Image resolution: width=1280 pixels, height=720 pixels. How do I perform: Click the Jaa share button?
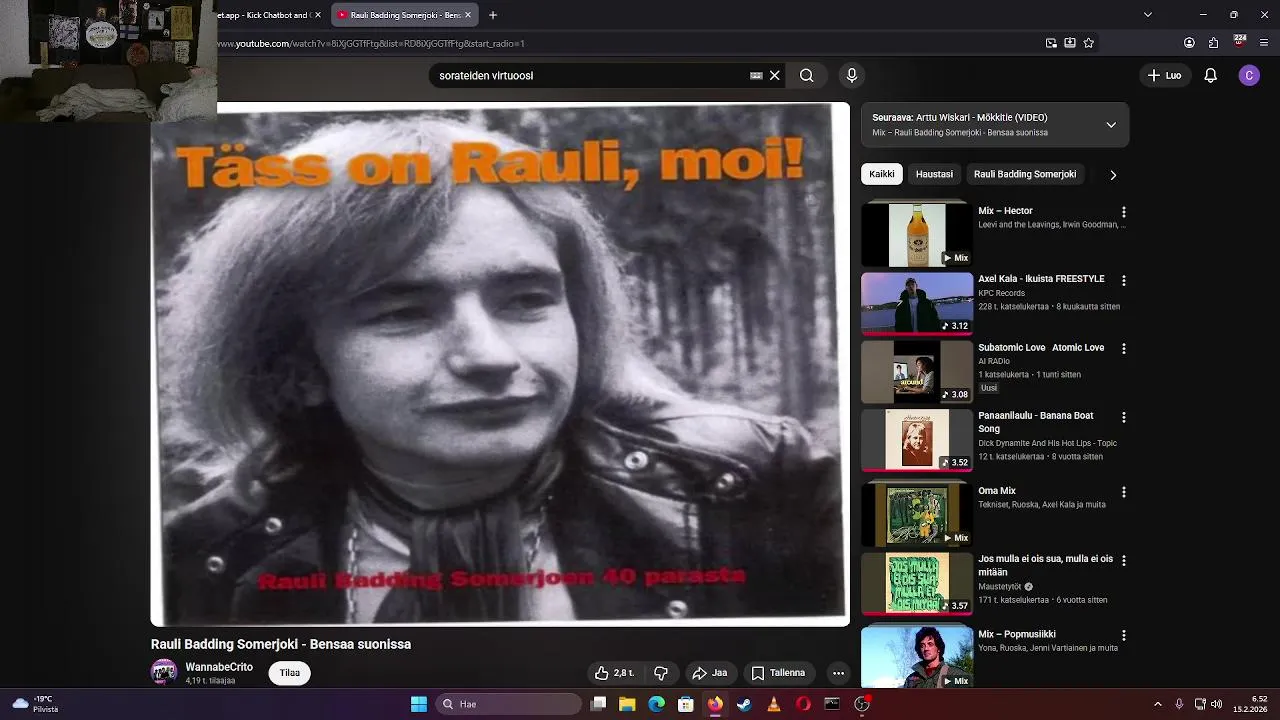coord(710,673)
